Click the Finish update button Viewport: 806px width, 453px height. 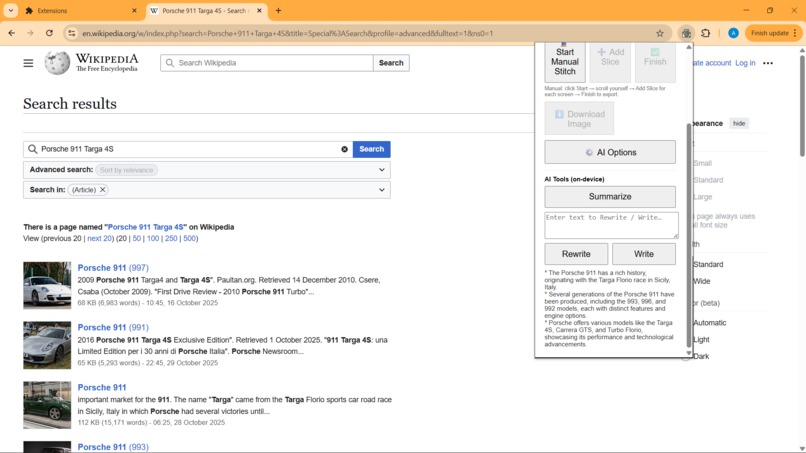(773, 33)
